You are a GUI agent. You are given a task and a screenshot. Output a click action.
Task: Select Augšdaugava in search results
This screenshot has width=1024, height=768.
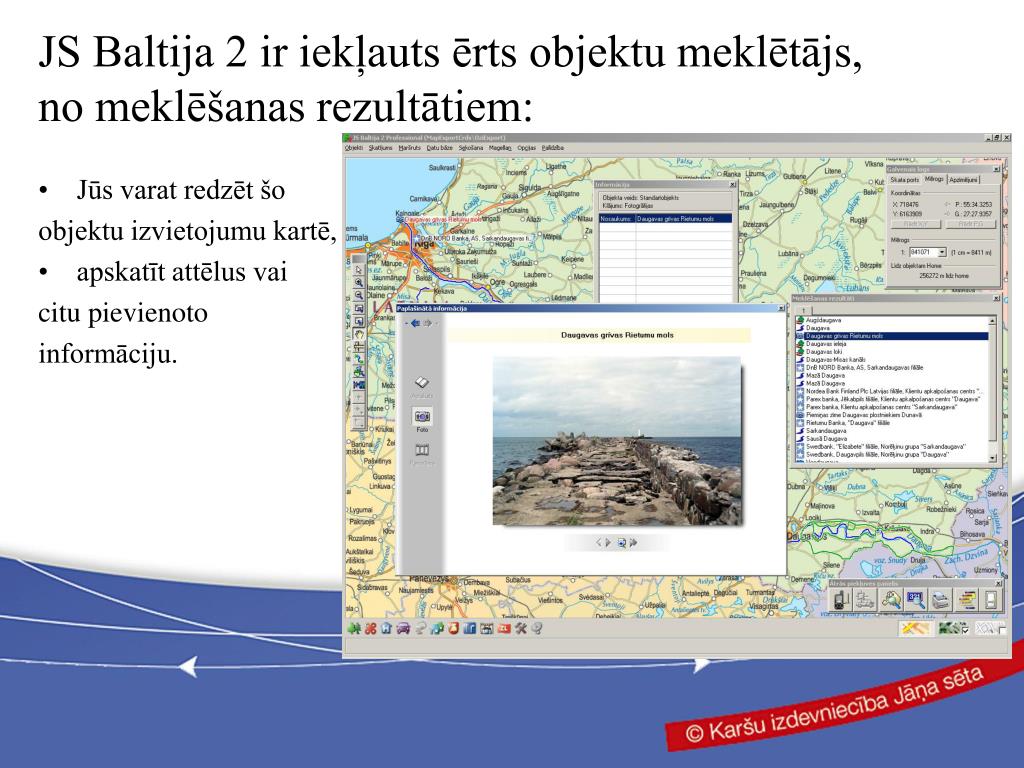823,321
